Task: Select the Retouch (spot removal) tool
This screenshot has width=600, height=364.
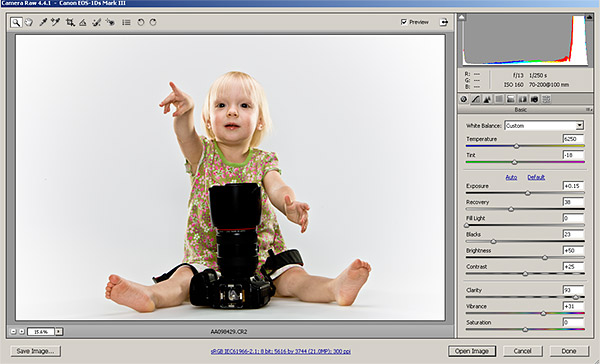Action: click(x=96, y=22)
